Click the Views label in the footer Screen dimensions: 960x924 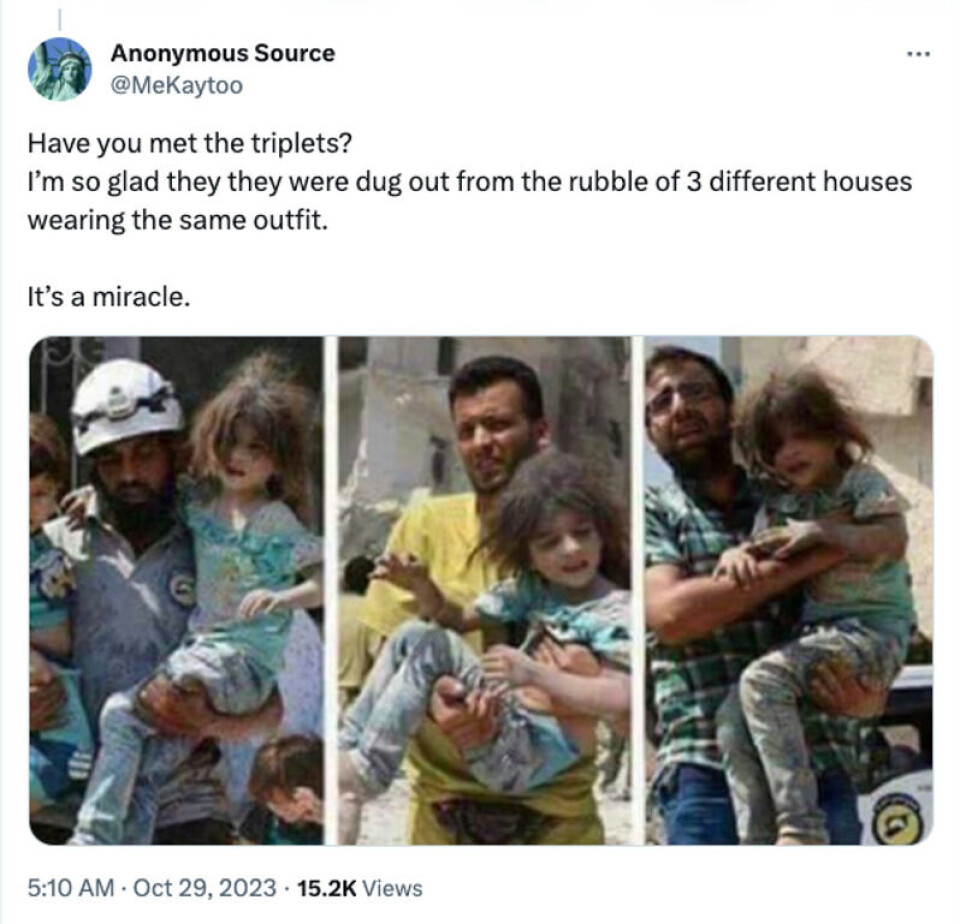pyautogui.click(x=392, y=888)
